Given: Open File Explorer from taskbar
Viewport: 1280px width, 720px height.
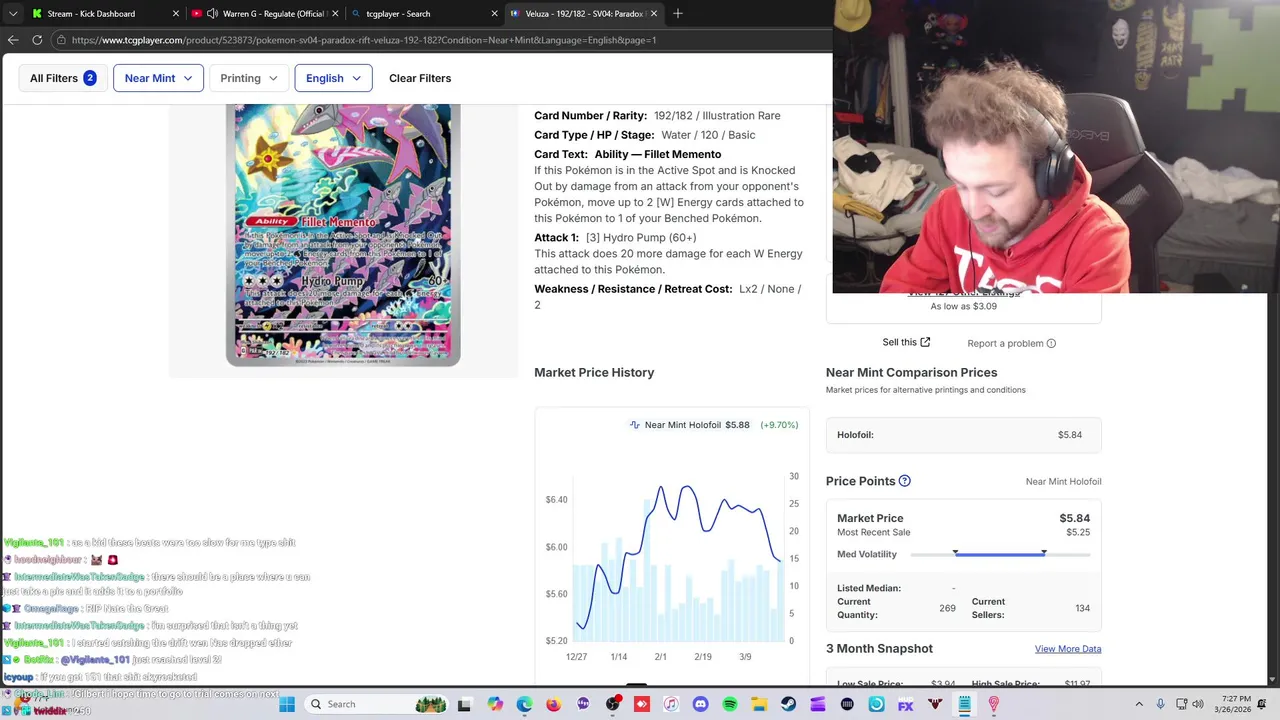Looking at the screenshot, I should pyautogui.click(x=759, y=704).
